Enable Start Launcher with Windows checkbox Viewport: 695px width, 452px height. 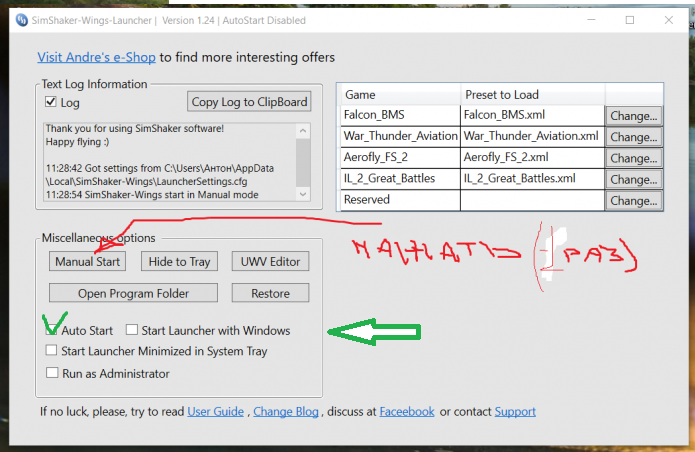(x=132, y=329)
